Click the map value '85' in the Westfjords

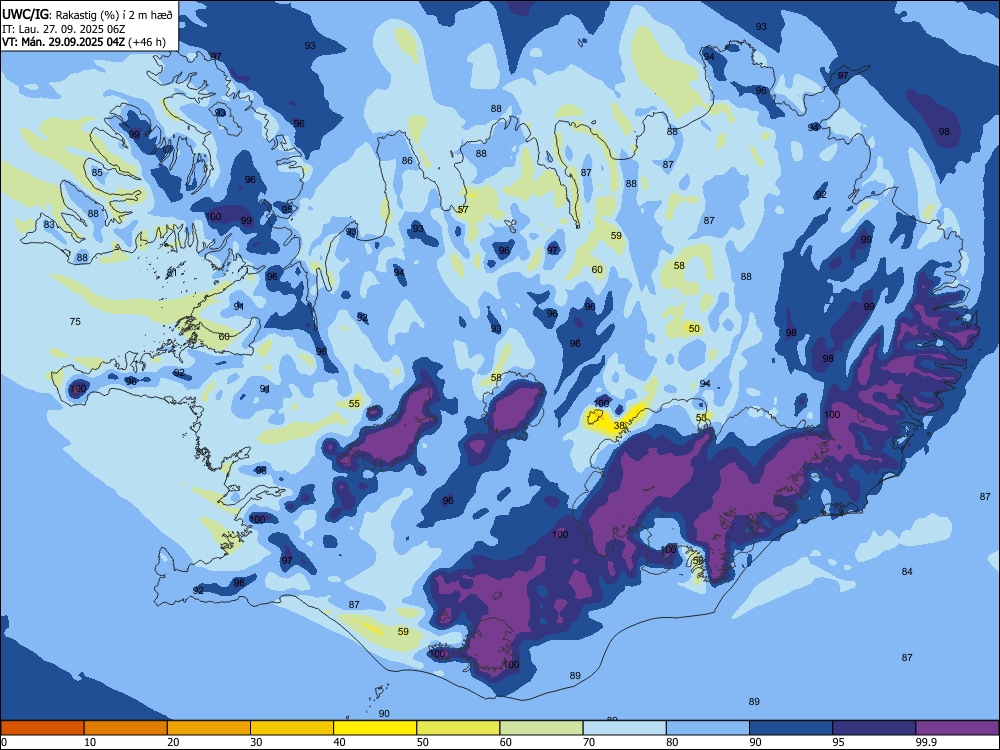point(97,173)
